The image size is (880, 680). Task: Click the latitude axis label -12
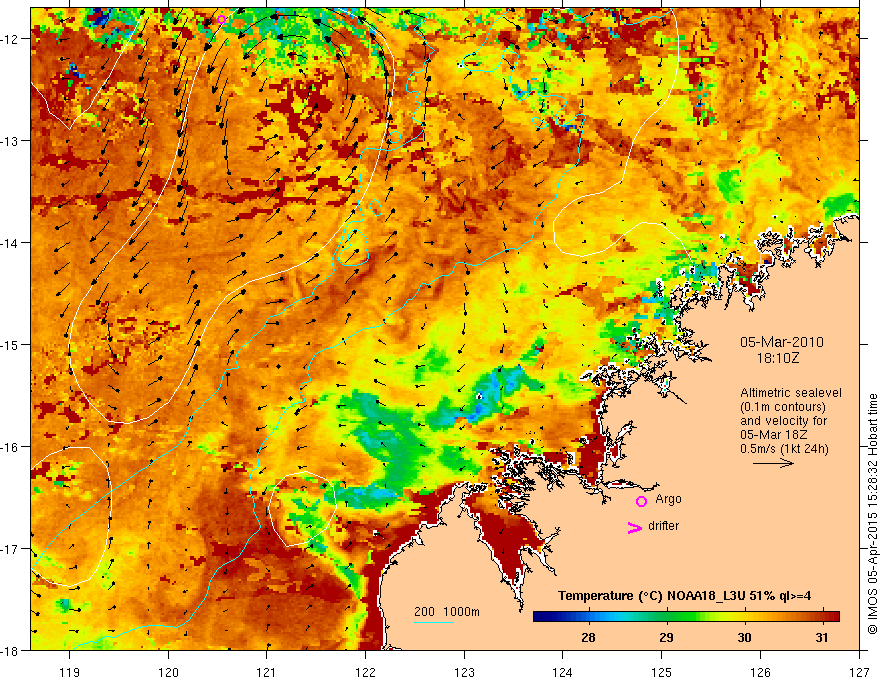11,39
